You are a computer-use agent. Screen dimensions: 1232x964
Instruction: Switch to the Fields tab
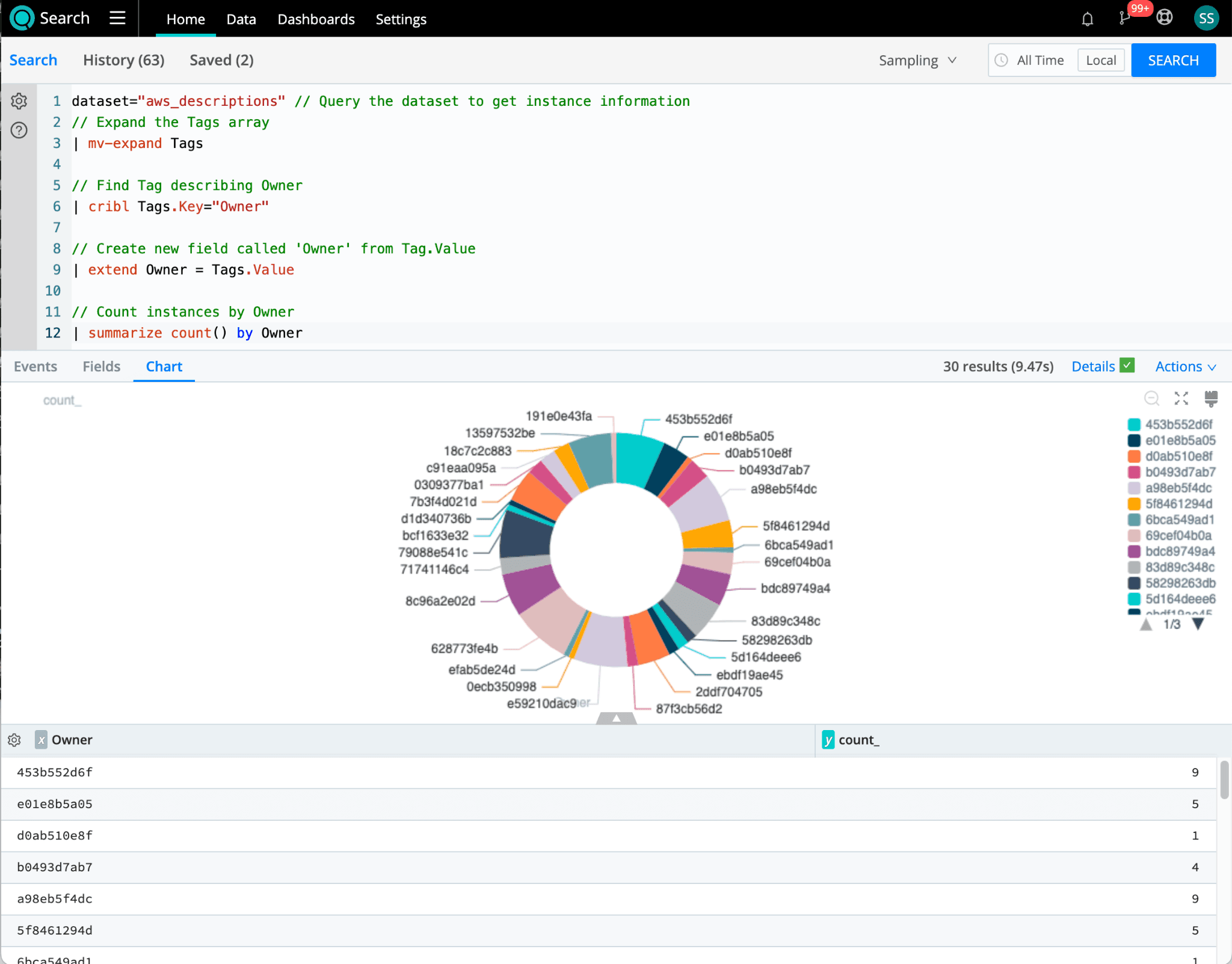[101, 366]
